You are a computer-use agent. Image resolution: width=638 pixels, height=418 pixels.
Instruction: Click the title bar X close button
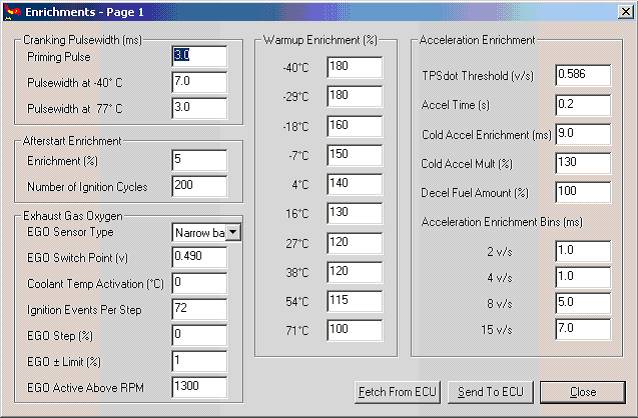point(624,11)
